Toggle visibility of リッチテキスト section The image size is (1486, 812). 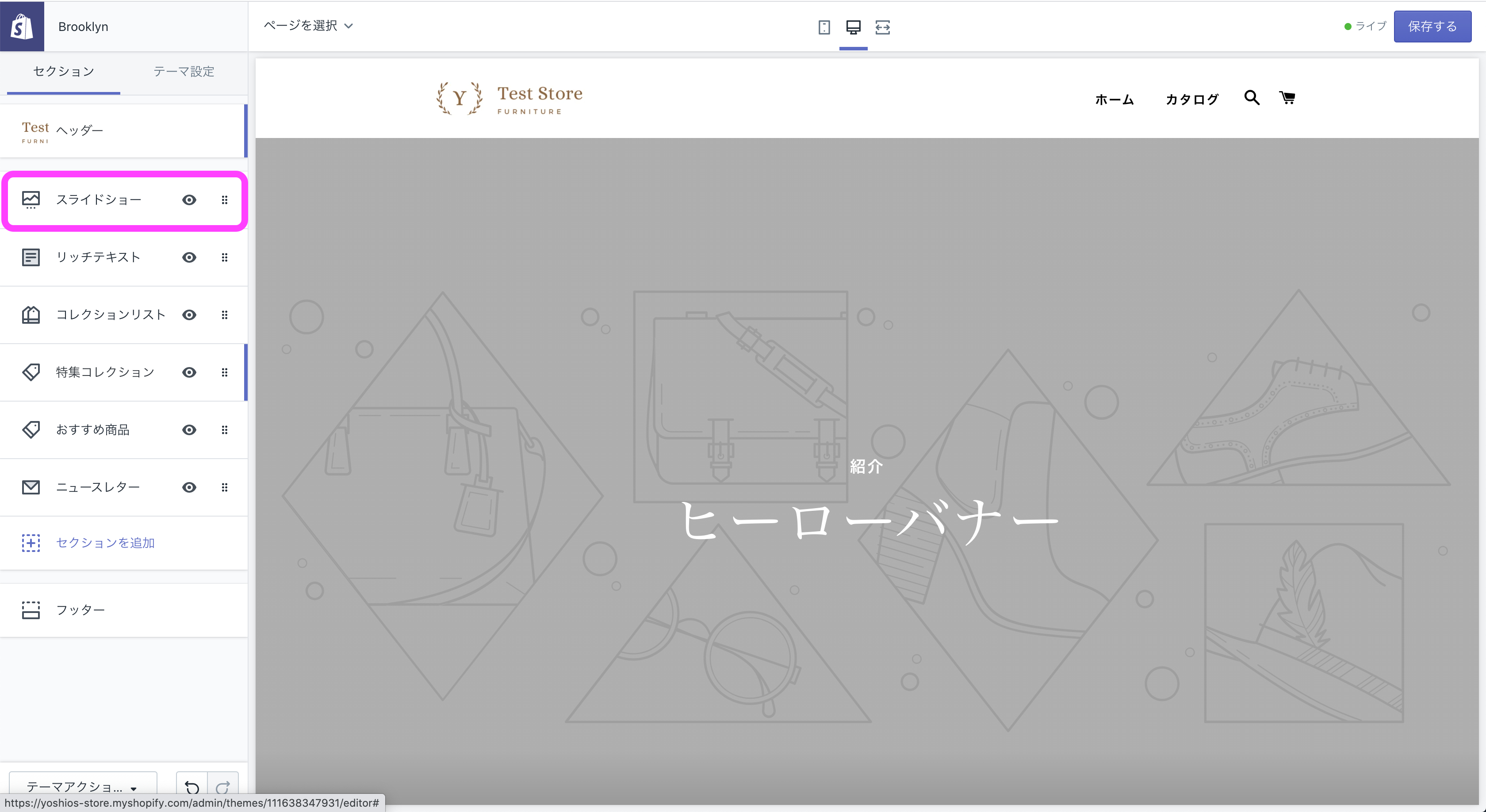coord(189,257)
